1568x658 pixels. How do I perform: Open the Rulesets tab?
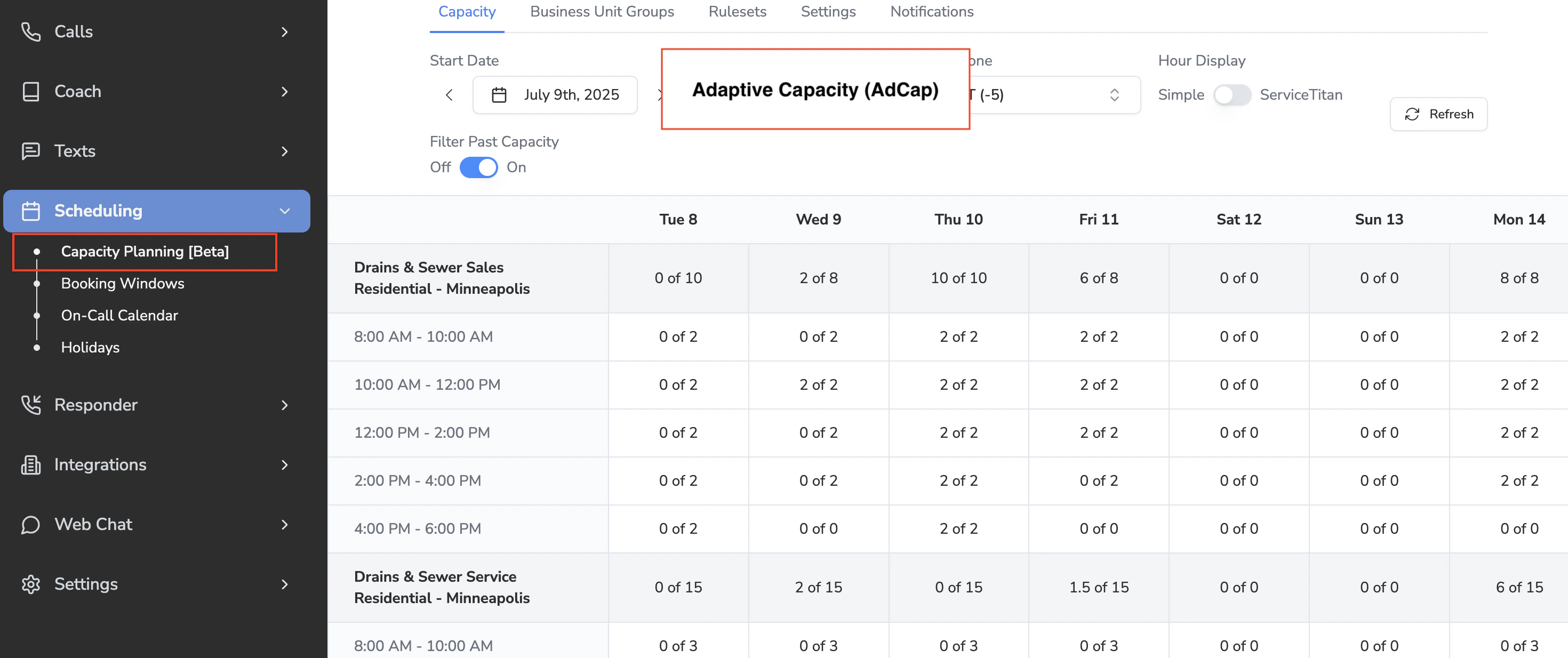(737, 12)
